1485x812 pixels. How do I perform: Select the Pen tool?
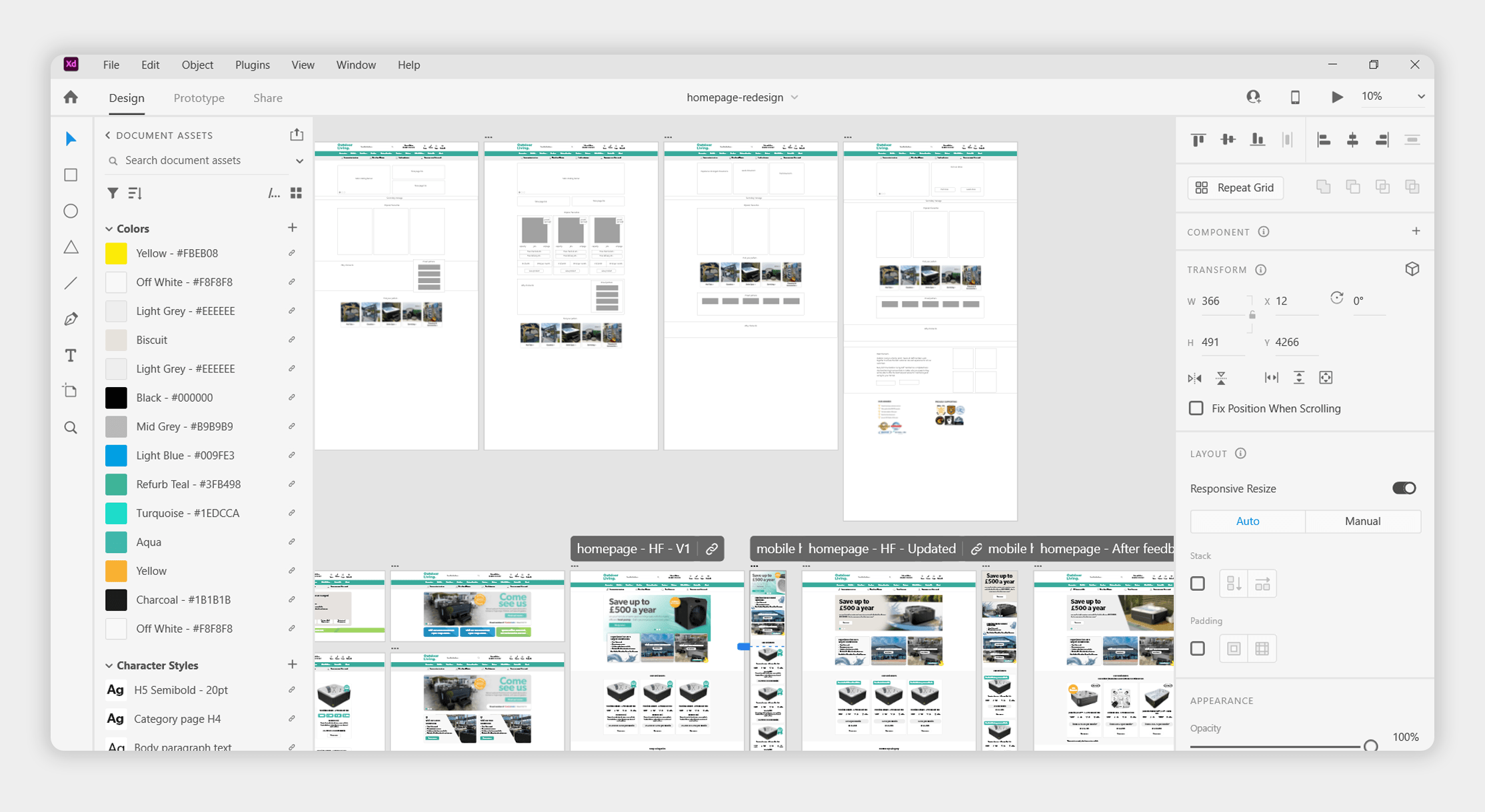coord(71,319)
